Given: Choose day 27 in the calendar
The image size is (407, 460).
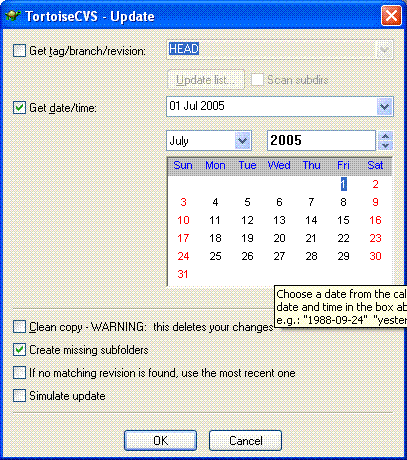Looking at the screenshot, I should pyautogui.click(x=279, y=256).
